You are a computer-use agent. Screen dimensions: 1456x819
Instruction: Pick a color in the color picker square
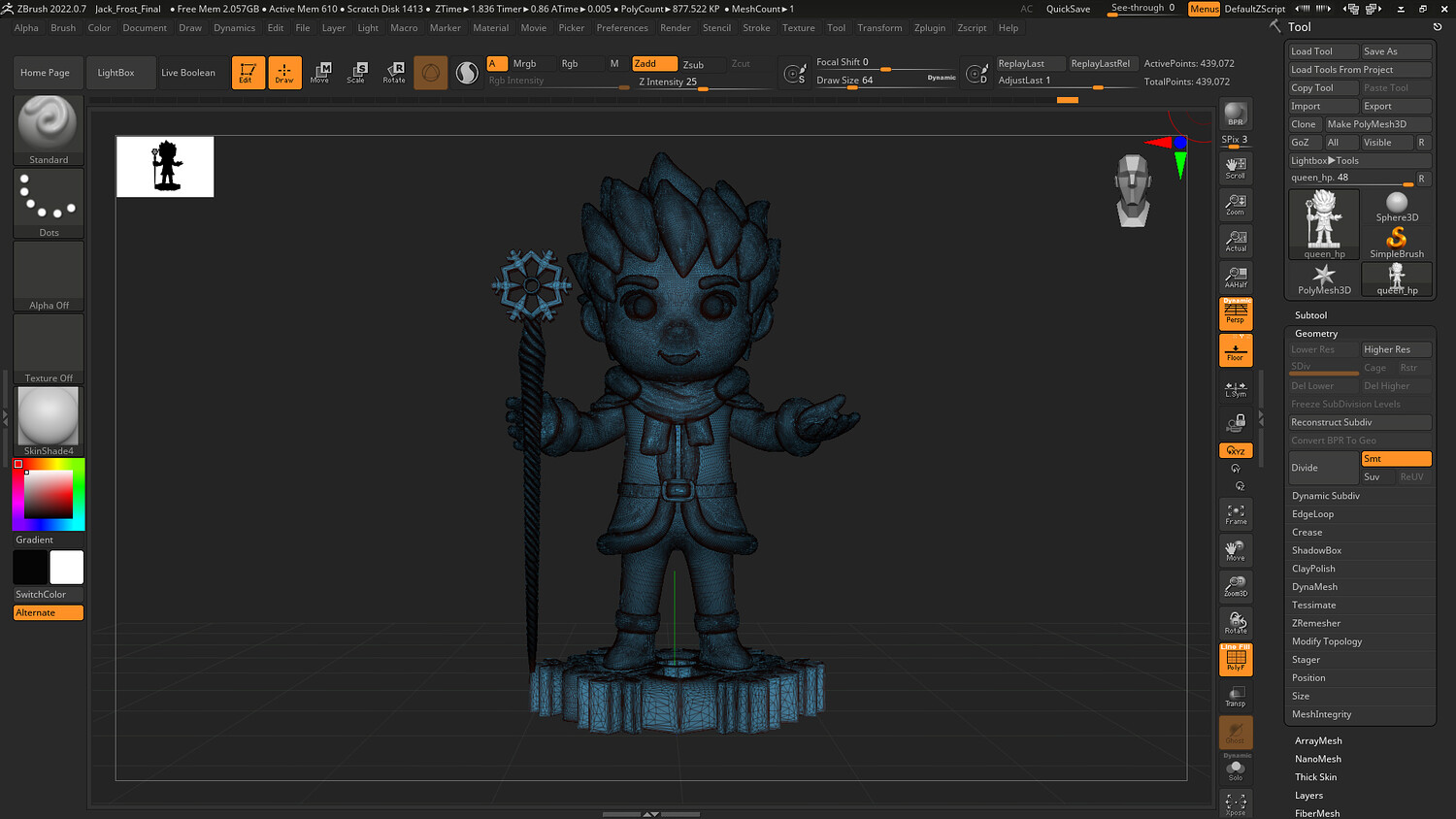point(49,495)
